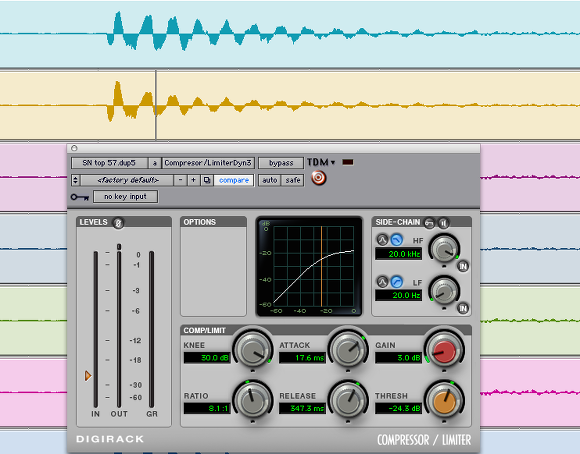
Task: Click the OUT meter clip indicator
Action: [119, 246]
